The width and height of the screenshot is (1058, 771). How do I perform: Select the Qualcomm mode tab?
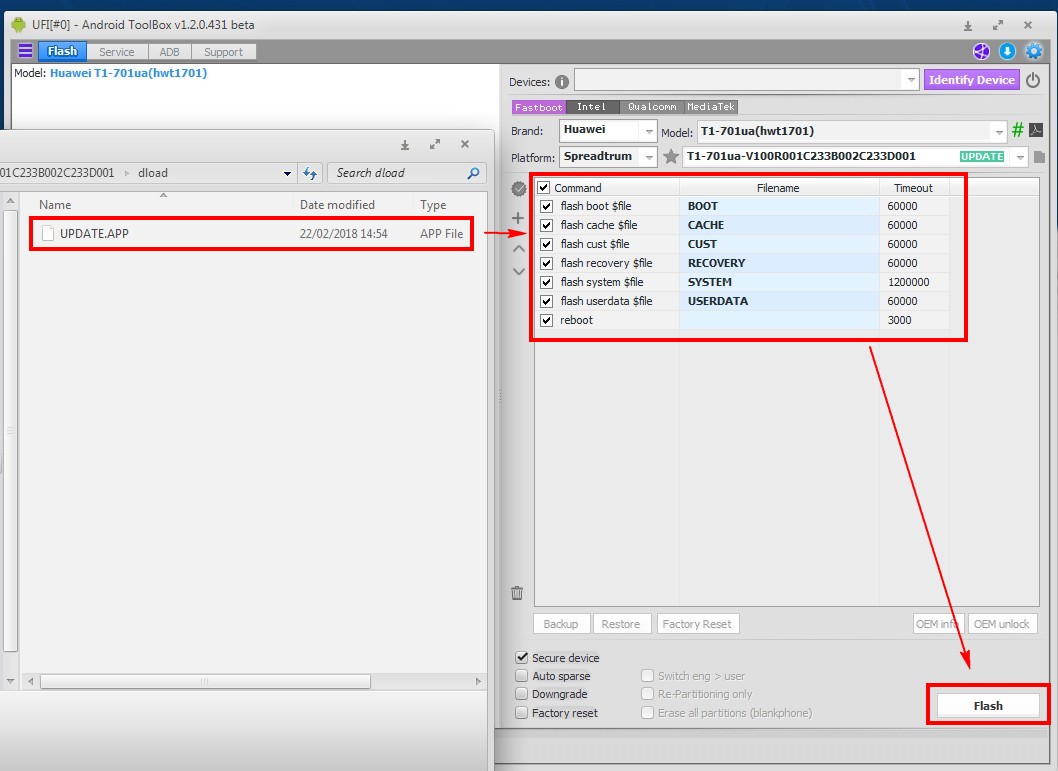(652, 107)
